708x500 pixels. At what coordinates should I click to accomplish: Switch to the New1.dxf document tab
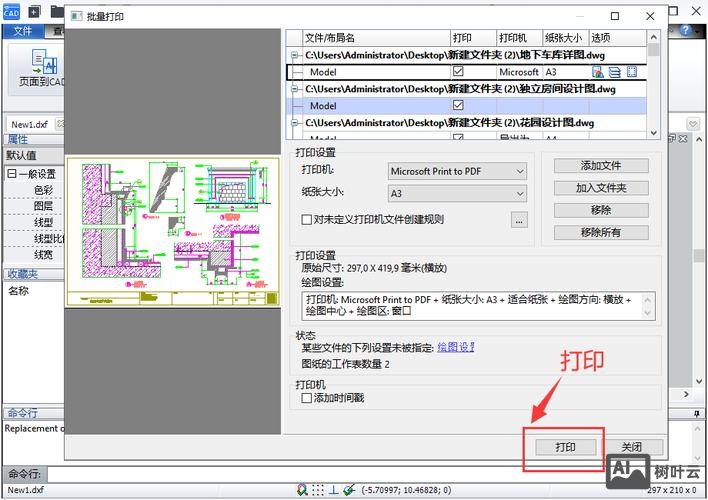coord(25,123)
